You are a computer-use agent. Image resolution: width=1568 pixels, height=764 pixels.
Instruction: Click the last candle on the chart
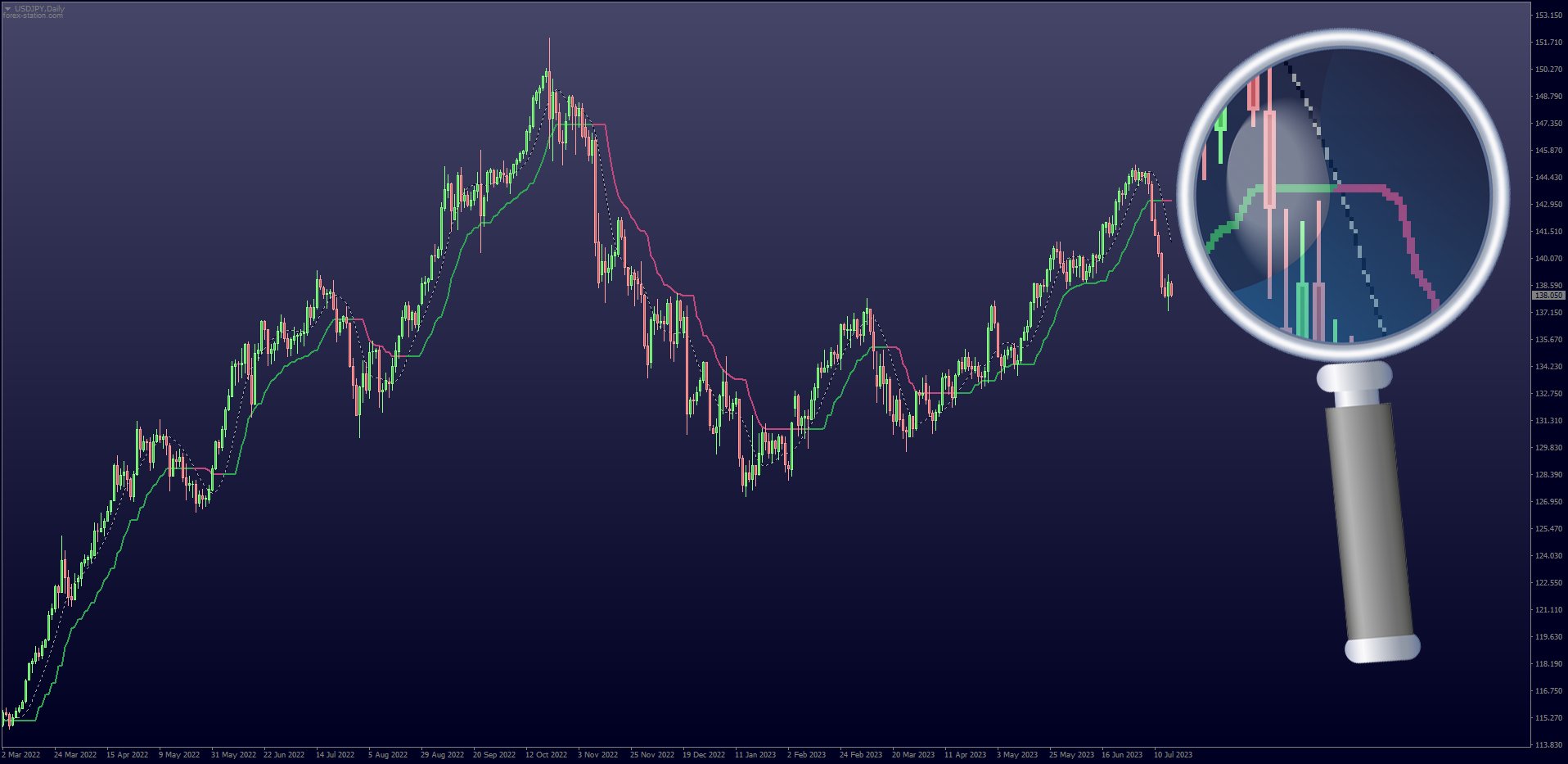1172,288
